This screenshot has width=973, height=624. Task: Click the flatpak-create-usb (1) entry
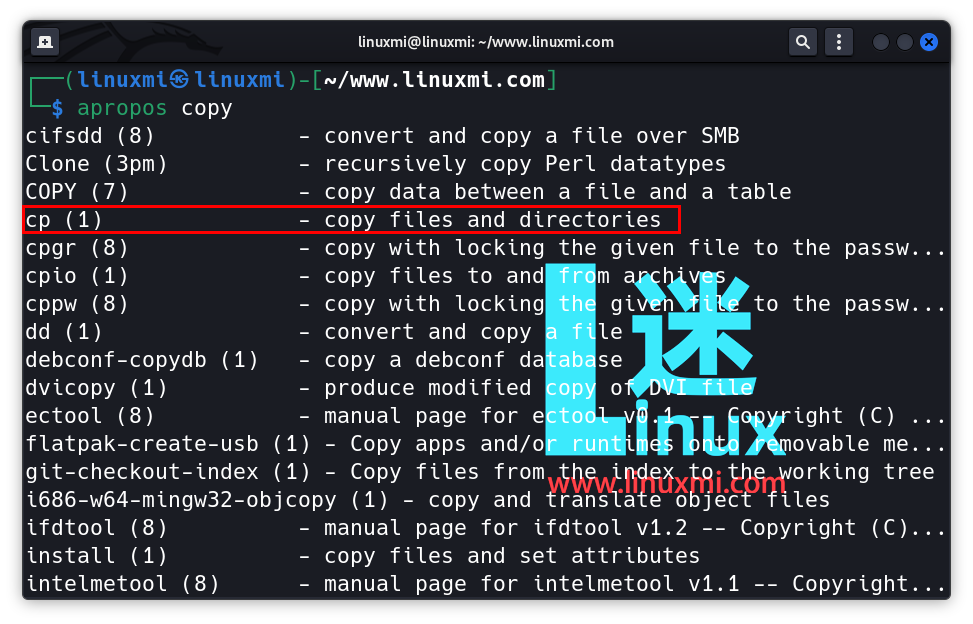pyautogui.click(x=168, y=443)
